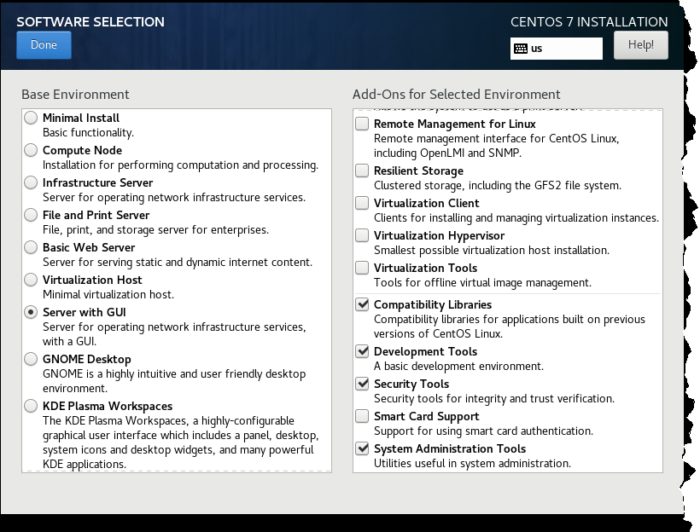The height and width of the screenshot is (532, 700).
Task: Click the Done button
Action: click(44, 45)
